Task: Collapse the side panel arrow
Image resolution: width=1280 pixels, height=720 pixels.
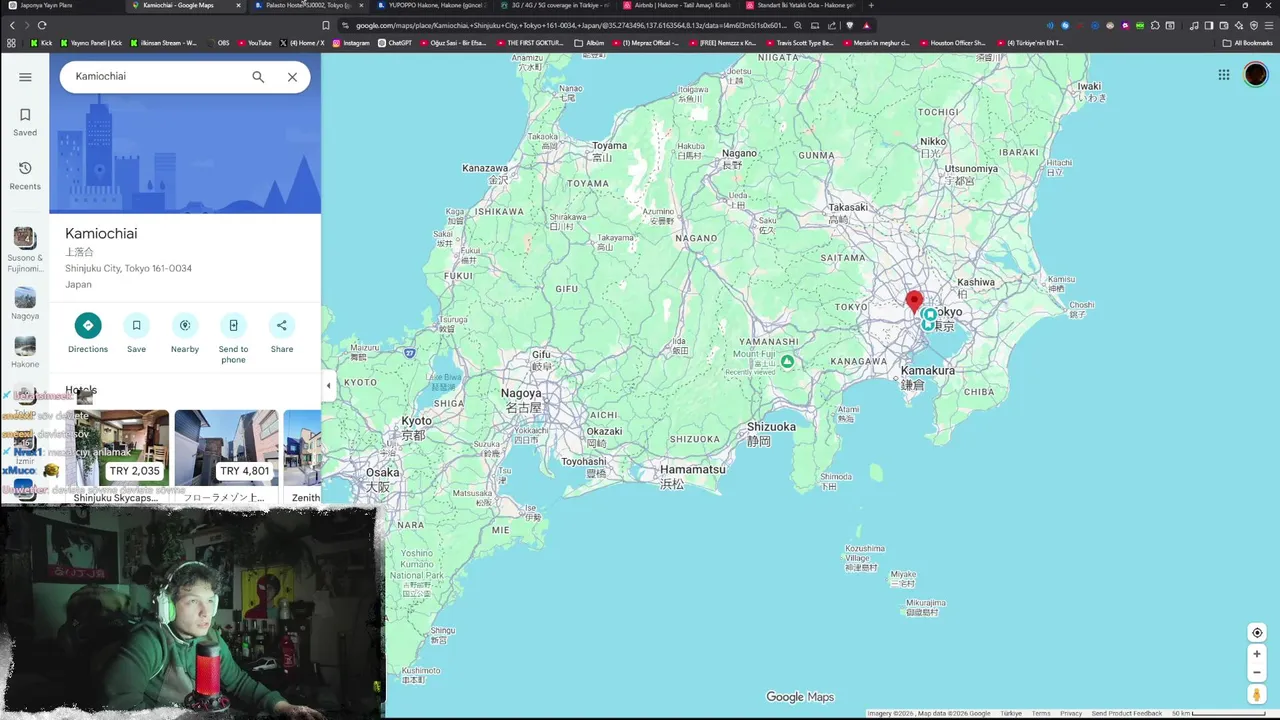Action: (328, 385)
